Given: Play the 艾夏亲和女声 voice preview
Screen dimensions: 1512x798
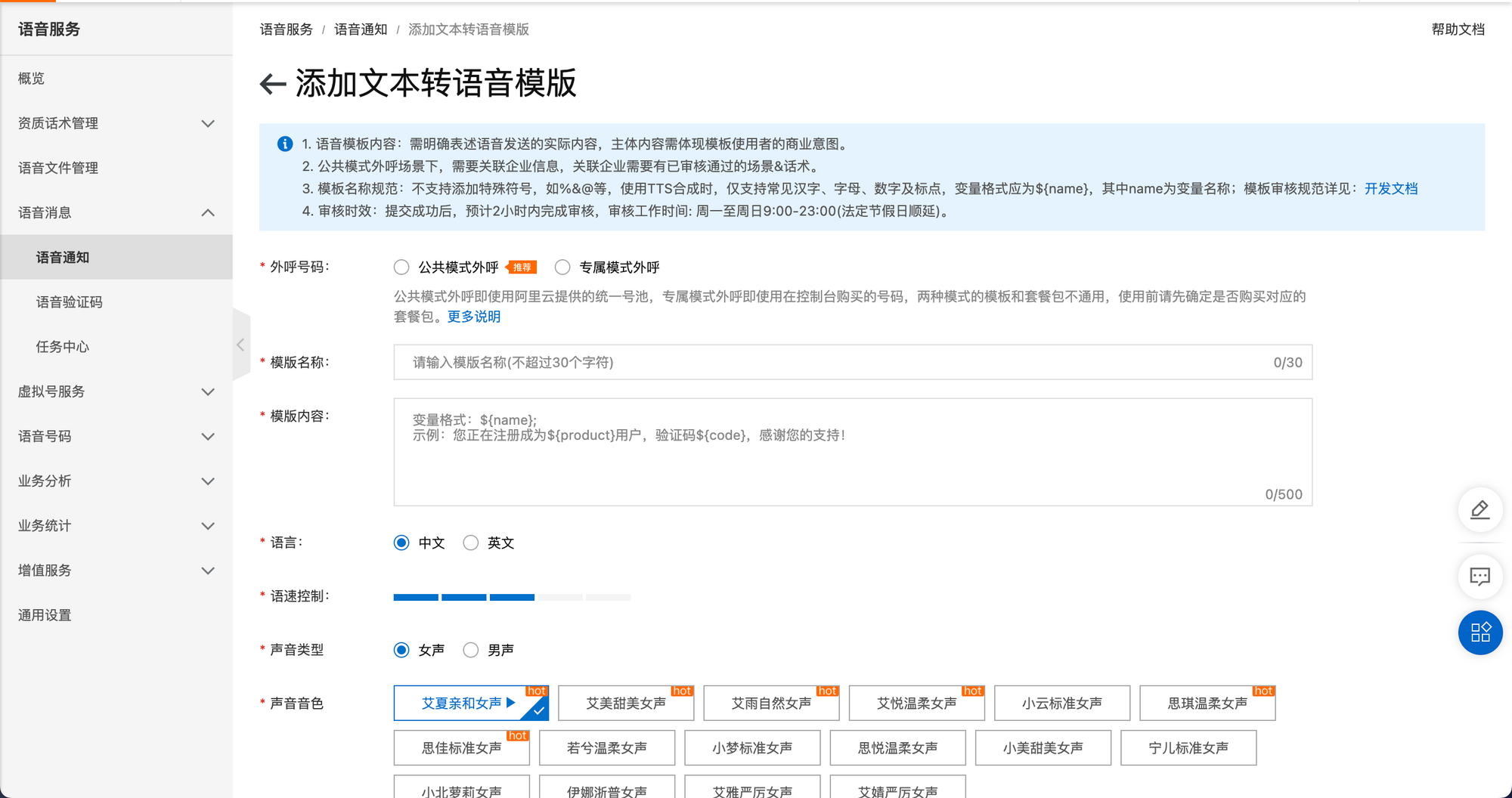Looking at the screenshot, I should click(x=511, y=703).
